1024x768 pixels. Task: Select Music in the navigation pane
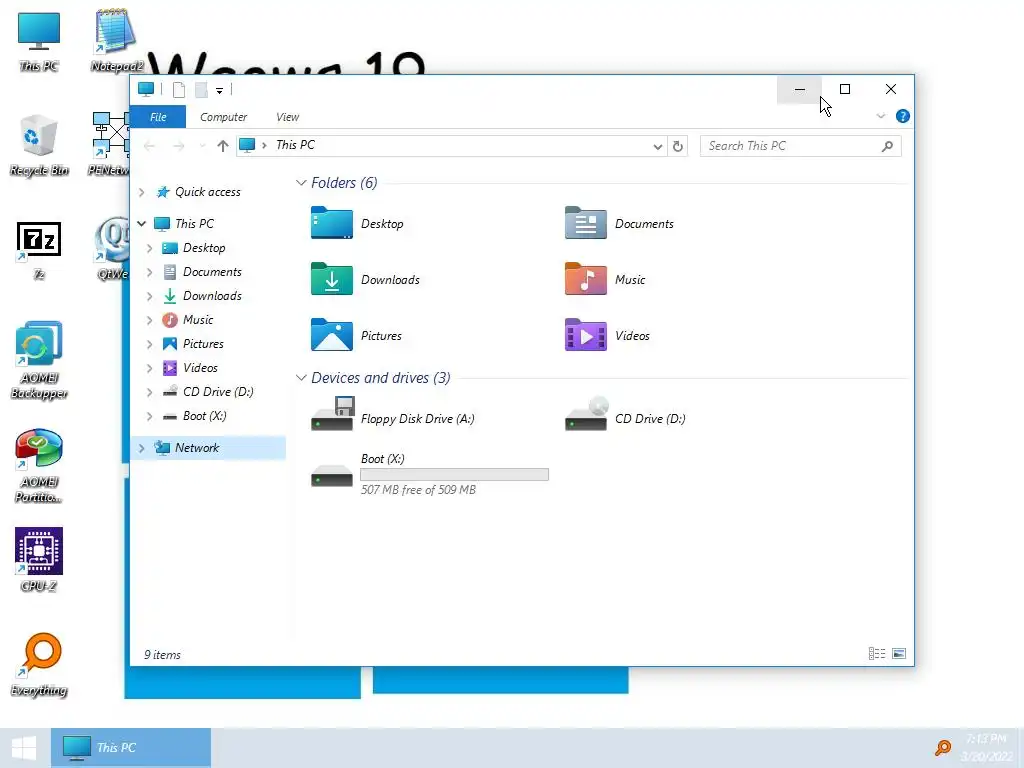tap(198, 320)
